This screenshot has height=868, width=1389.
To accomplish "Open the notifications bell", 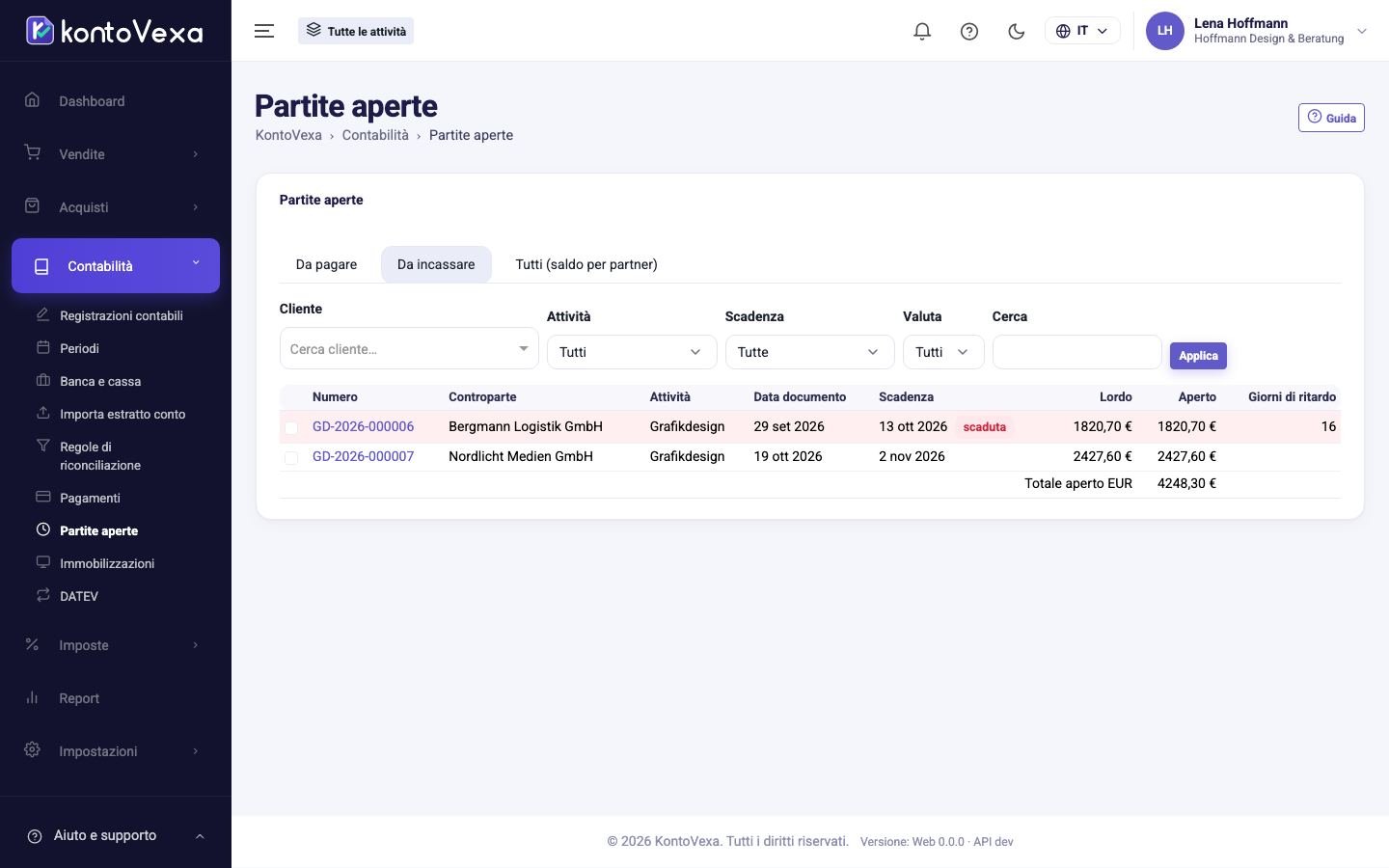I will [922, 31].
